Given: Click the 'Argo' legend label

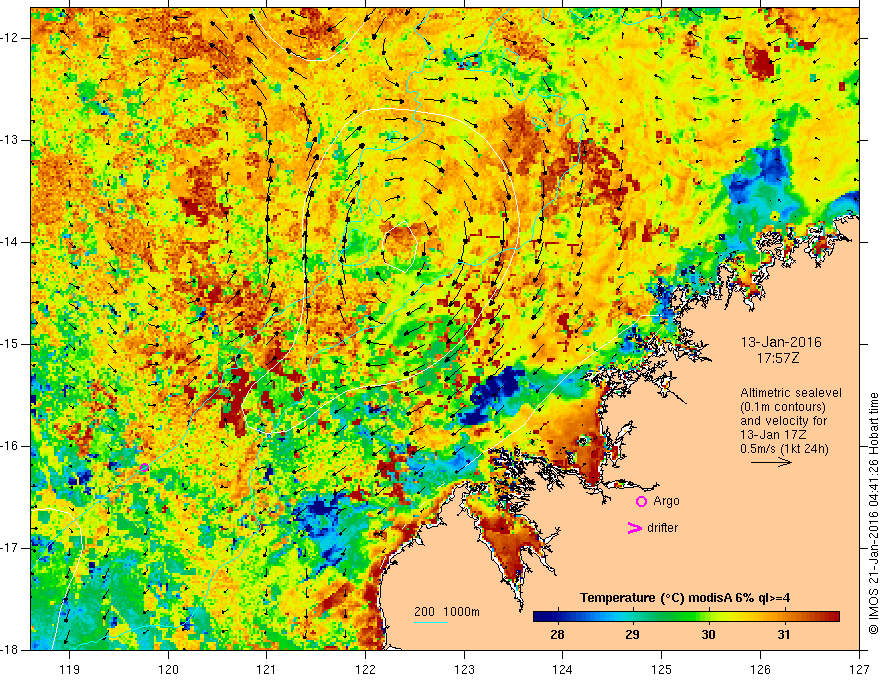Looking at the screenshot, I should click(666, 501).
